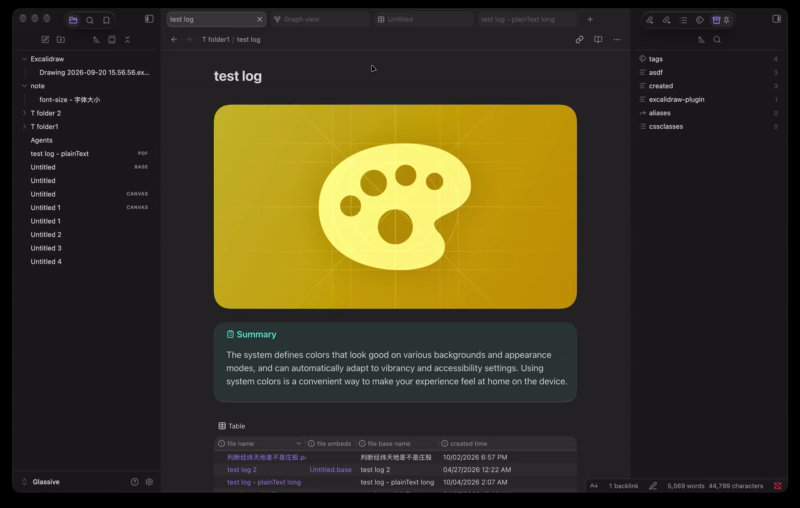Switch to the test log tab
This screenshot has width=800, height=508.
[x=216, y=19]
